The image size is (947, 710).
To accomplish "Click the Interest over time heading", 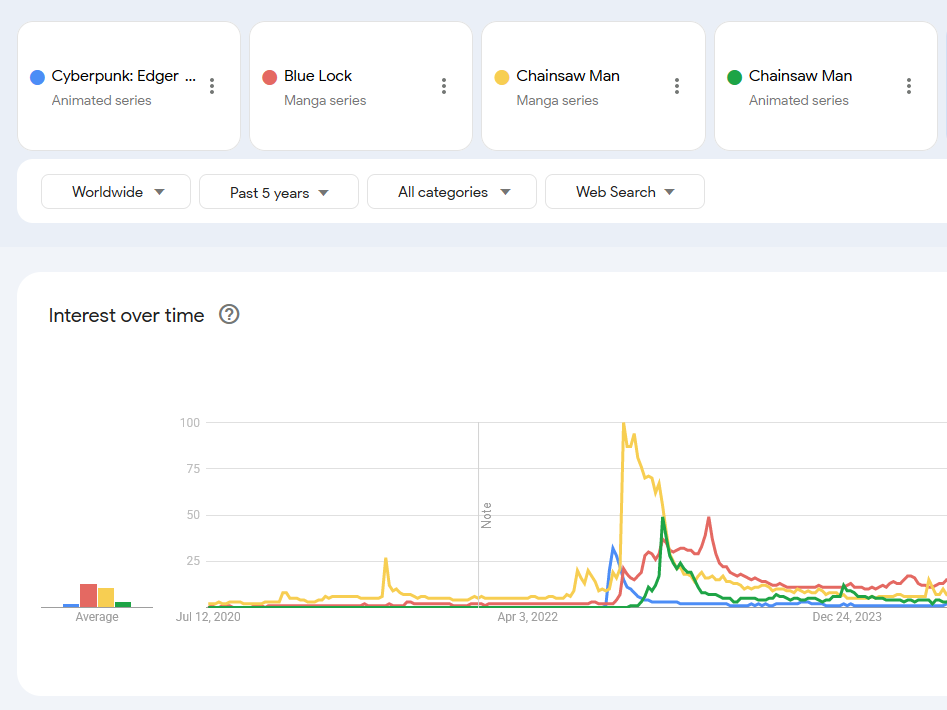I will pos(126,315).
